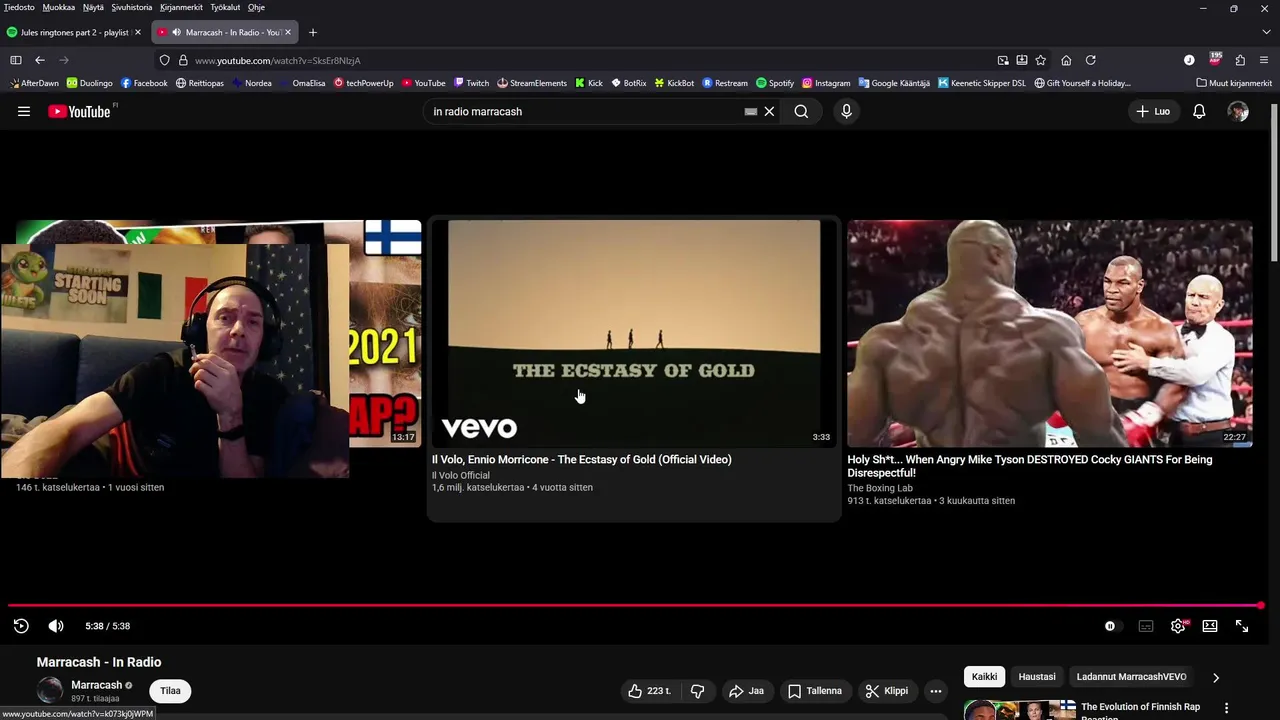Open Kirjanmerkit menu

point(181,7)
